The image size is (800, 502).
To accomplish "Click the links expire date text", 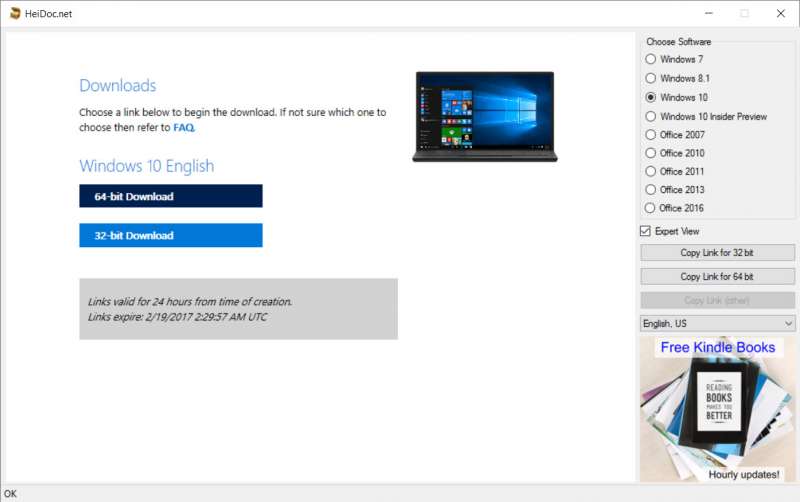I will [x=178, y=317].
